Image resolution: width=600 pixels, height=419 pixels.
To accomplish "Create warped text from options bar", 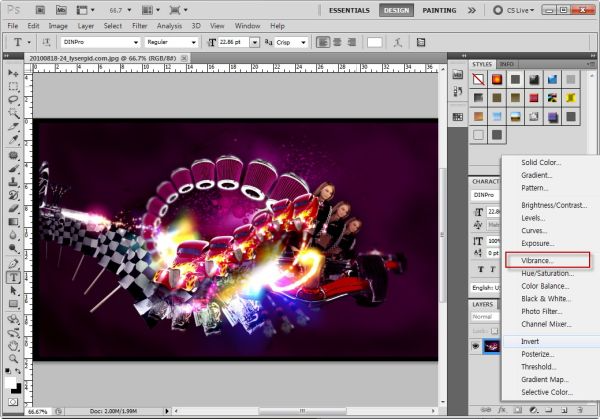I will [x=398, y=42].
